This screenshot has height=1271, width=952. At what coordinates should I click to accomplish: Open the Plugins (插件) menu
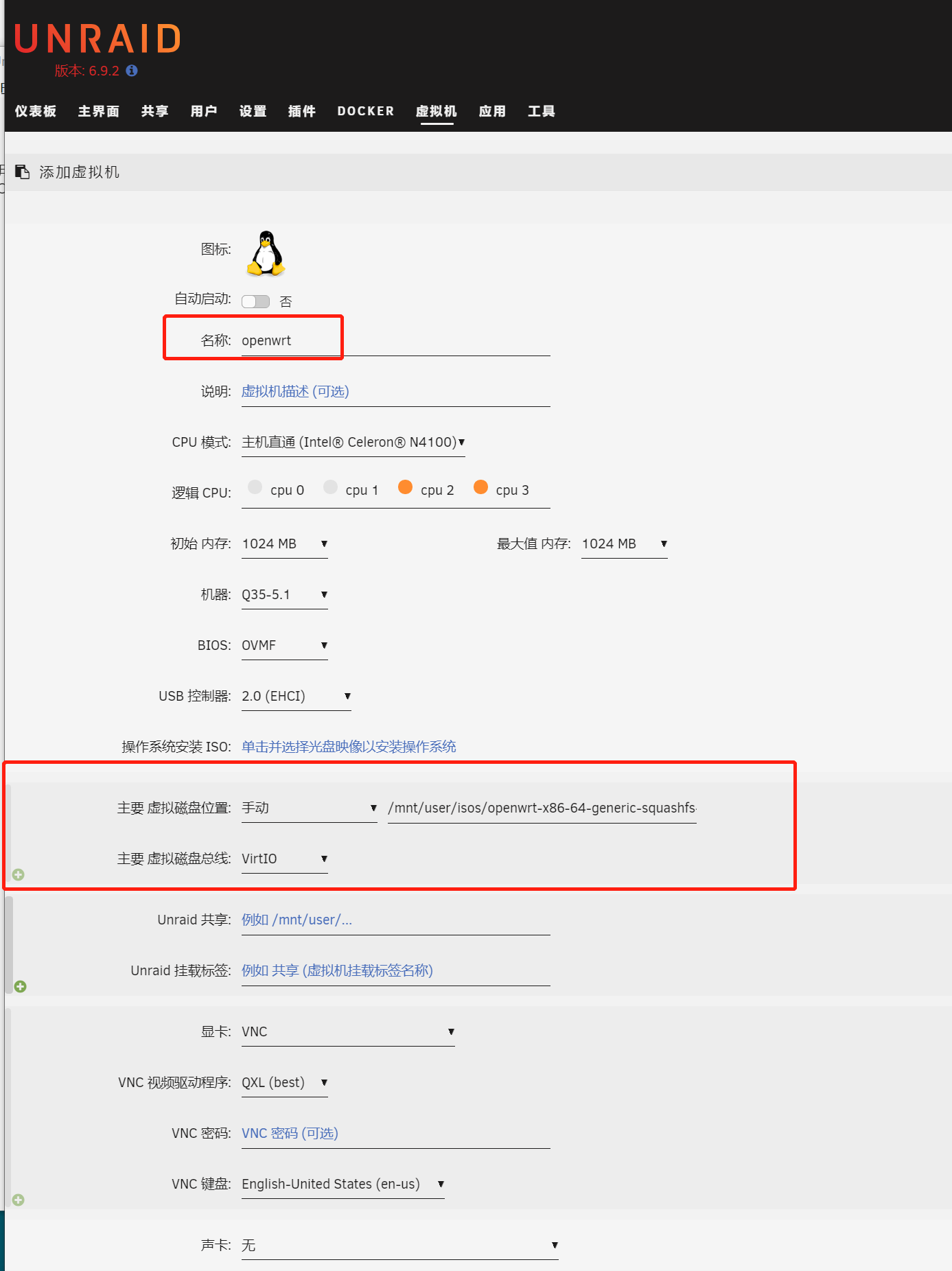(302, 111)
